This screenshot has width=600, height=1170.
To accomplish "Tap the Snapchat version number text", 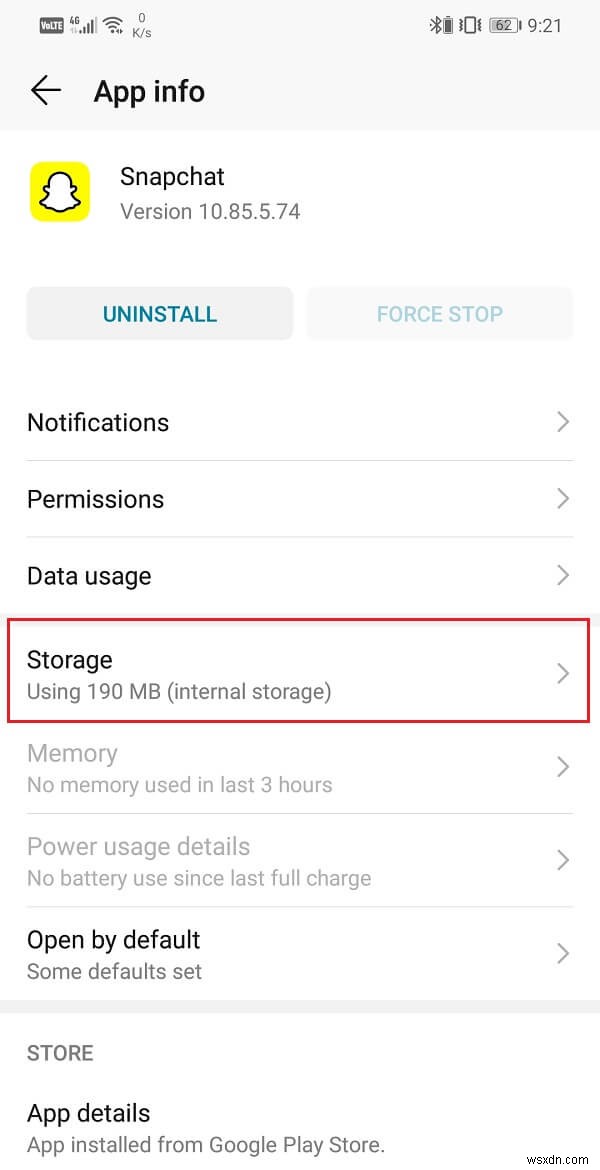I will coord(210,211).
